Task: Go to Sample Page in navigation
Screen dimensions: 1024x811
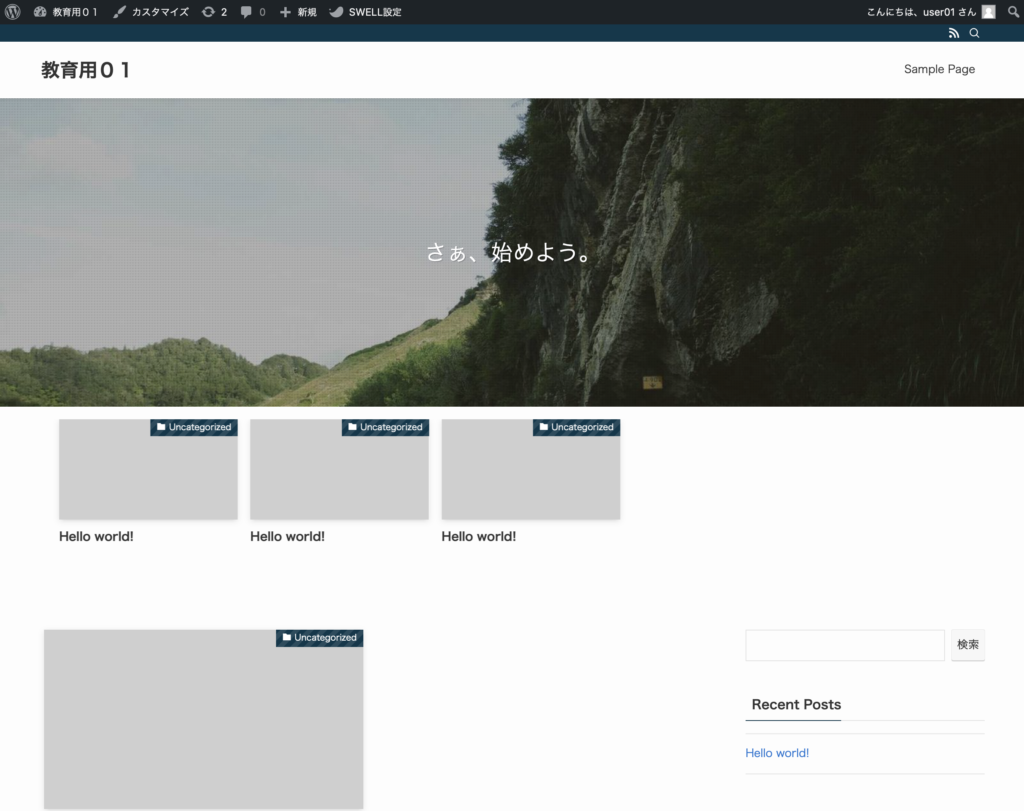Action: [x=939, y=69]
